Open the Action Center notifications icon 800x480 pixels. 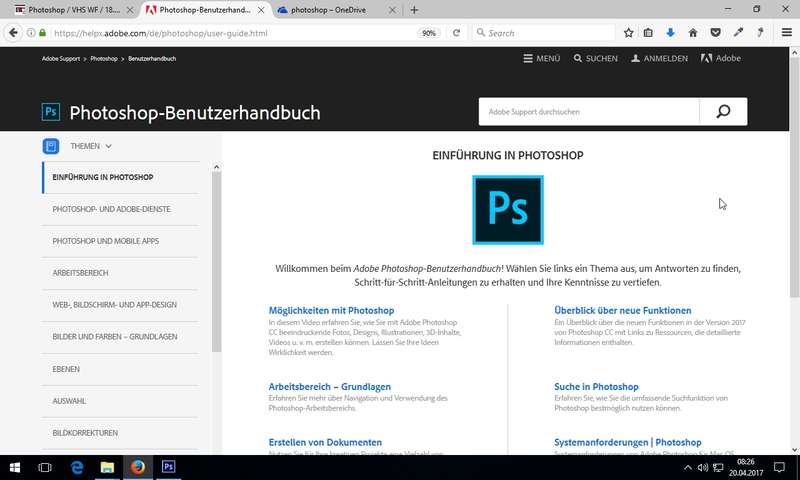(779, 467)
